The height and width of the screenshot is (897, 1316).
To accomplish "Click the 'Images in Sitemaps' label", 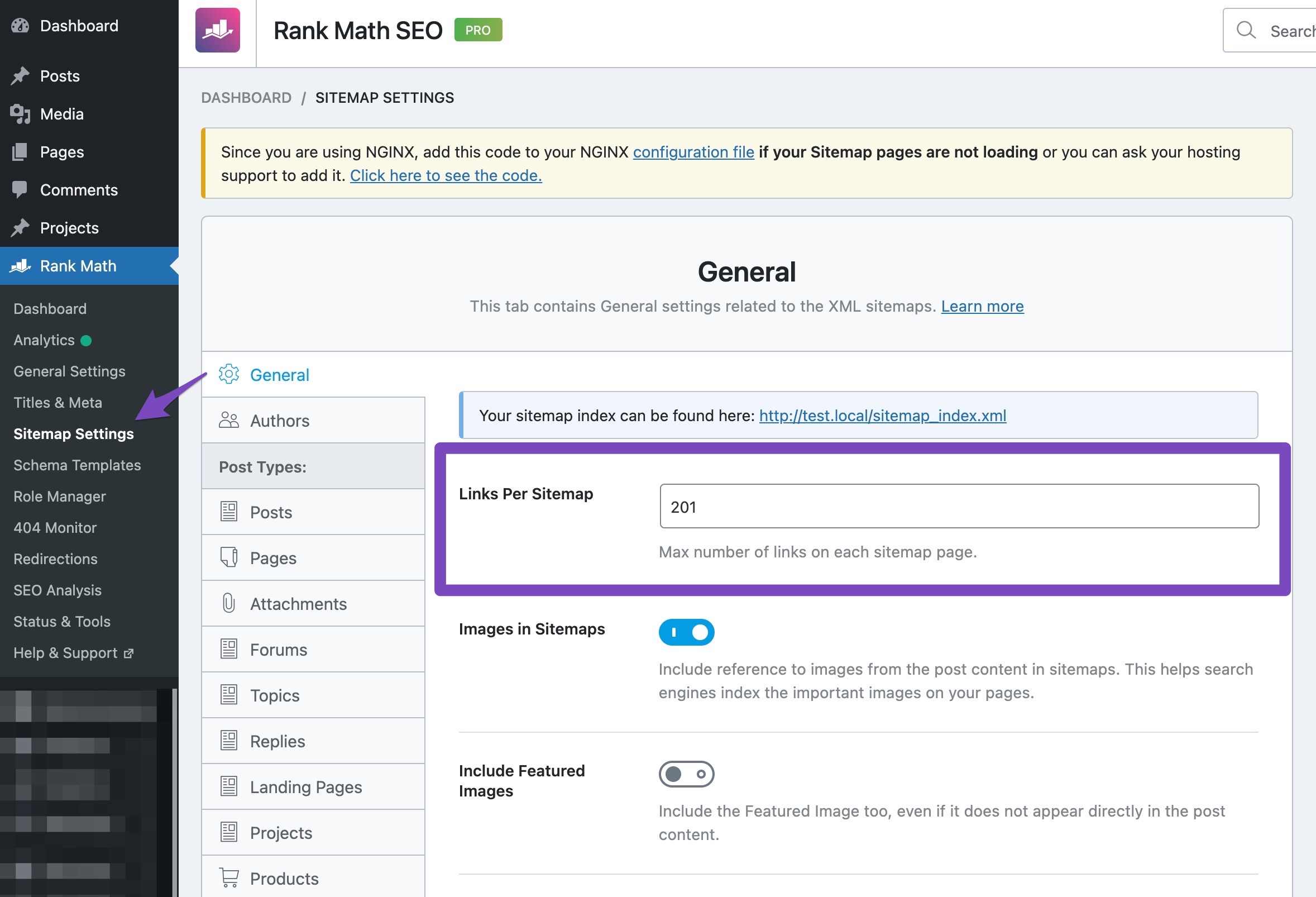I will click(x=532, y=629).
